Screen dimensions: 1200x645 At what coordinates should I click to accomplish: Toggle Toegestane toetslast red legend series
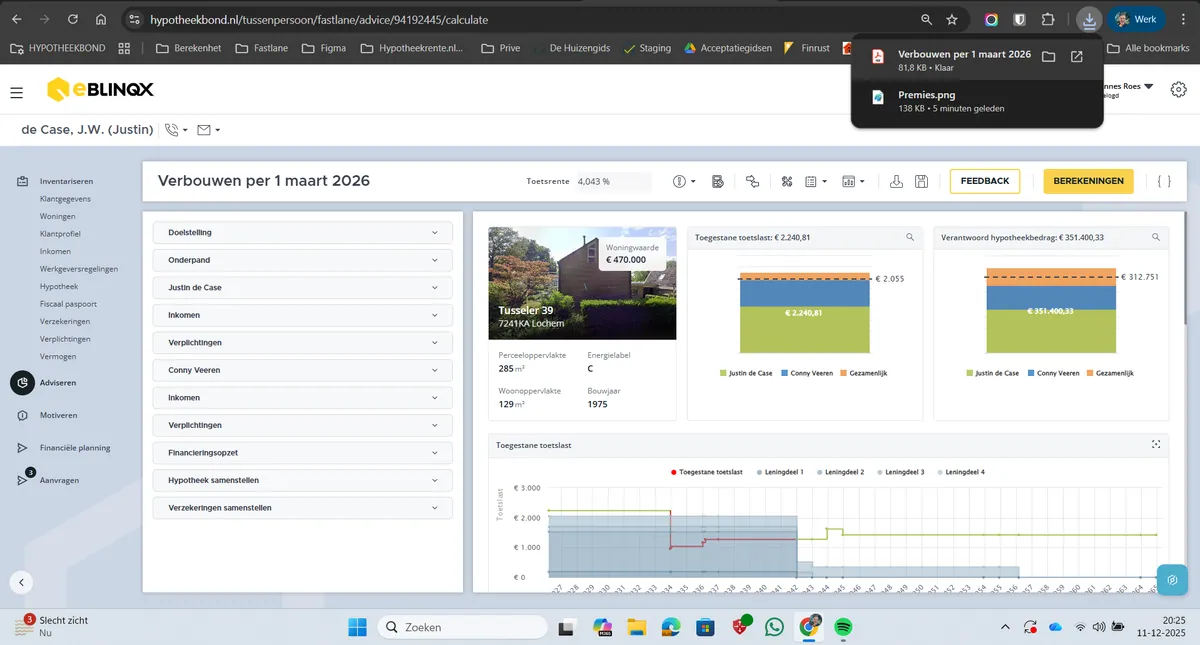[x=705, y=471]
